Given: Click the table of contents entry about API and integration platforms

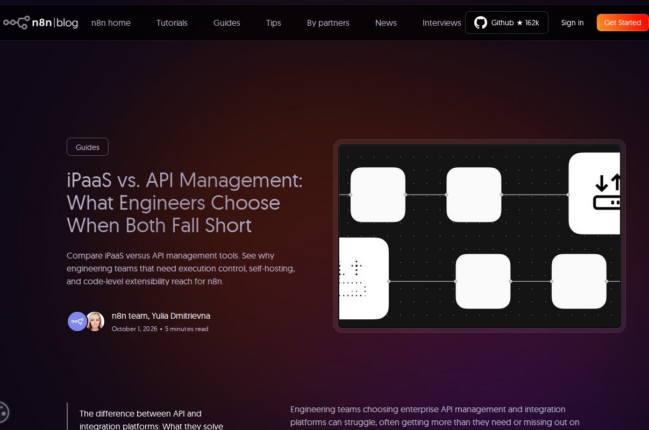Looking at the screenshot, I should pyautogui.click(x=151, y=420).
